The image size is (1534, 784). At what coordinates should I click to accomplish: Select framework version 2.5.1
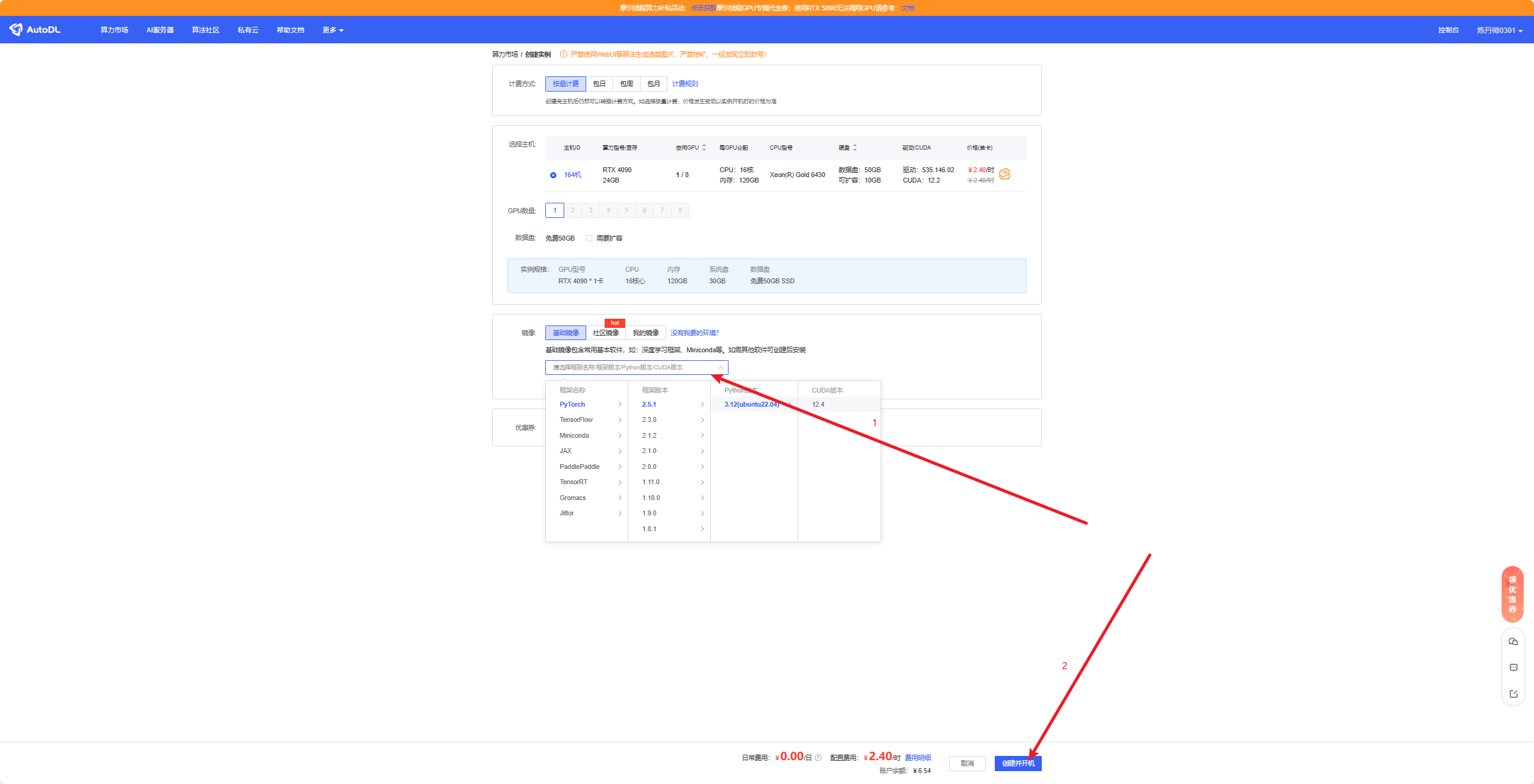pos(669,404)
